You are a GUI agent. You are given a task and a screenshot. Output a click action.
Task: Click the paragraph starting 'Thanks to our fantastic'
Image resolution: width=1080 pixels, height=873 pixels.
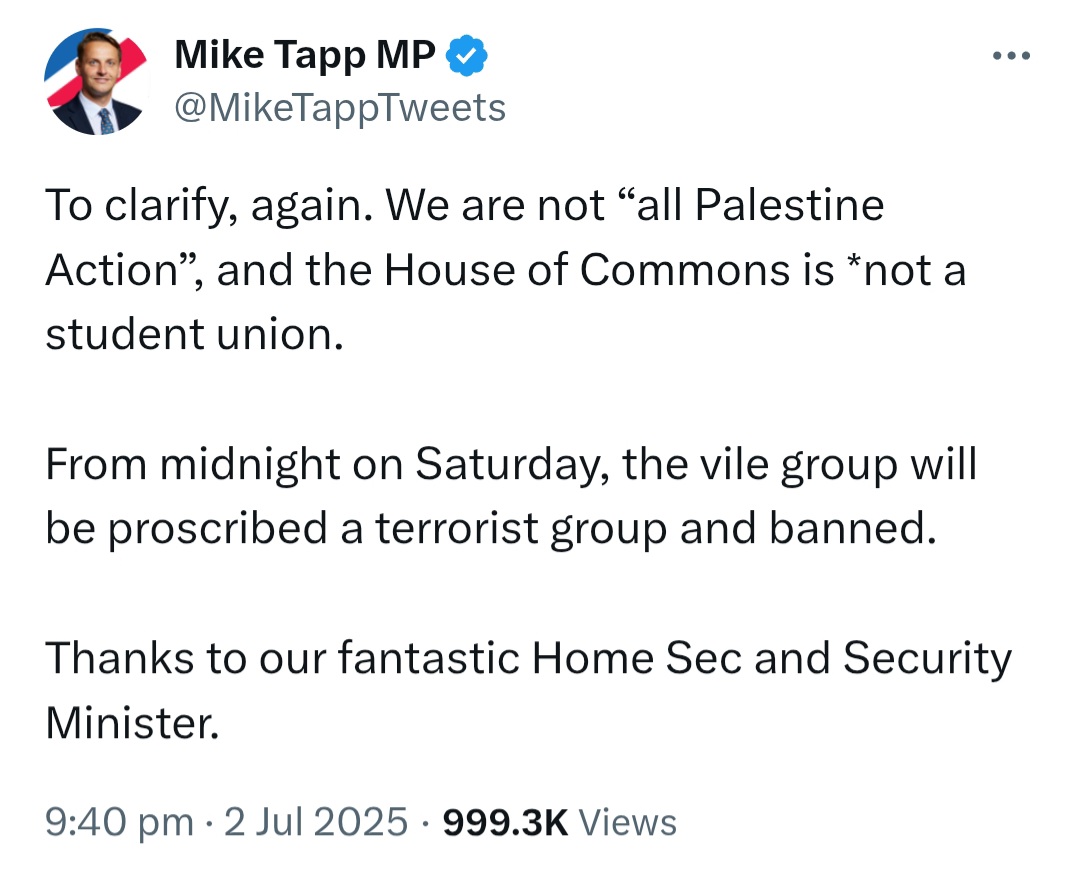click(528, 690)
